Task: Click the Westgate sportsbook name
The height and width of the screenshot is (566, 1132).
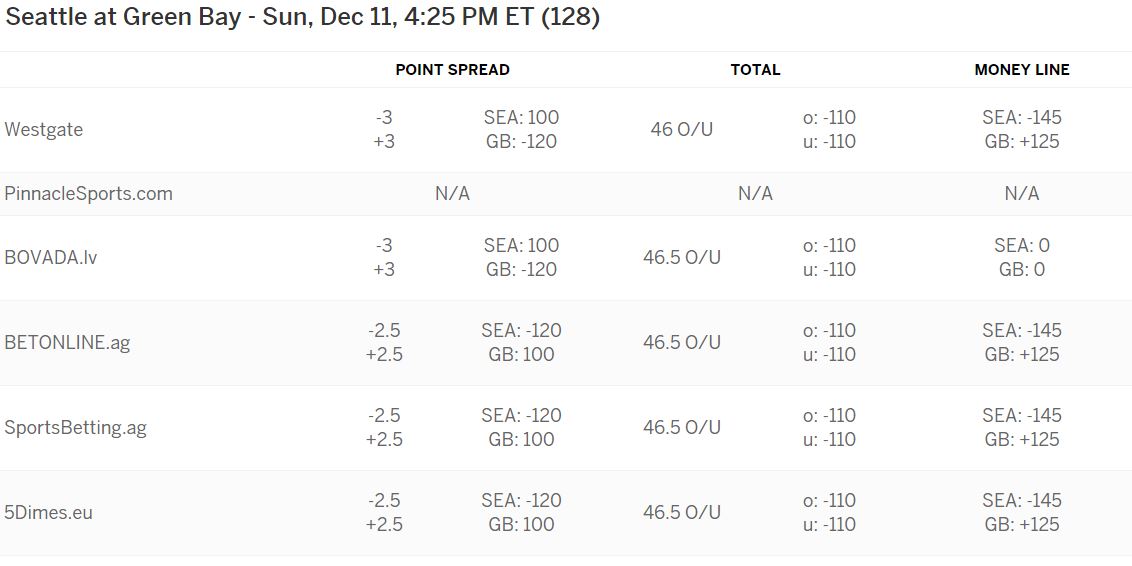Action: click(43, 130)
